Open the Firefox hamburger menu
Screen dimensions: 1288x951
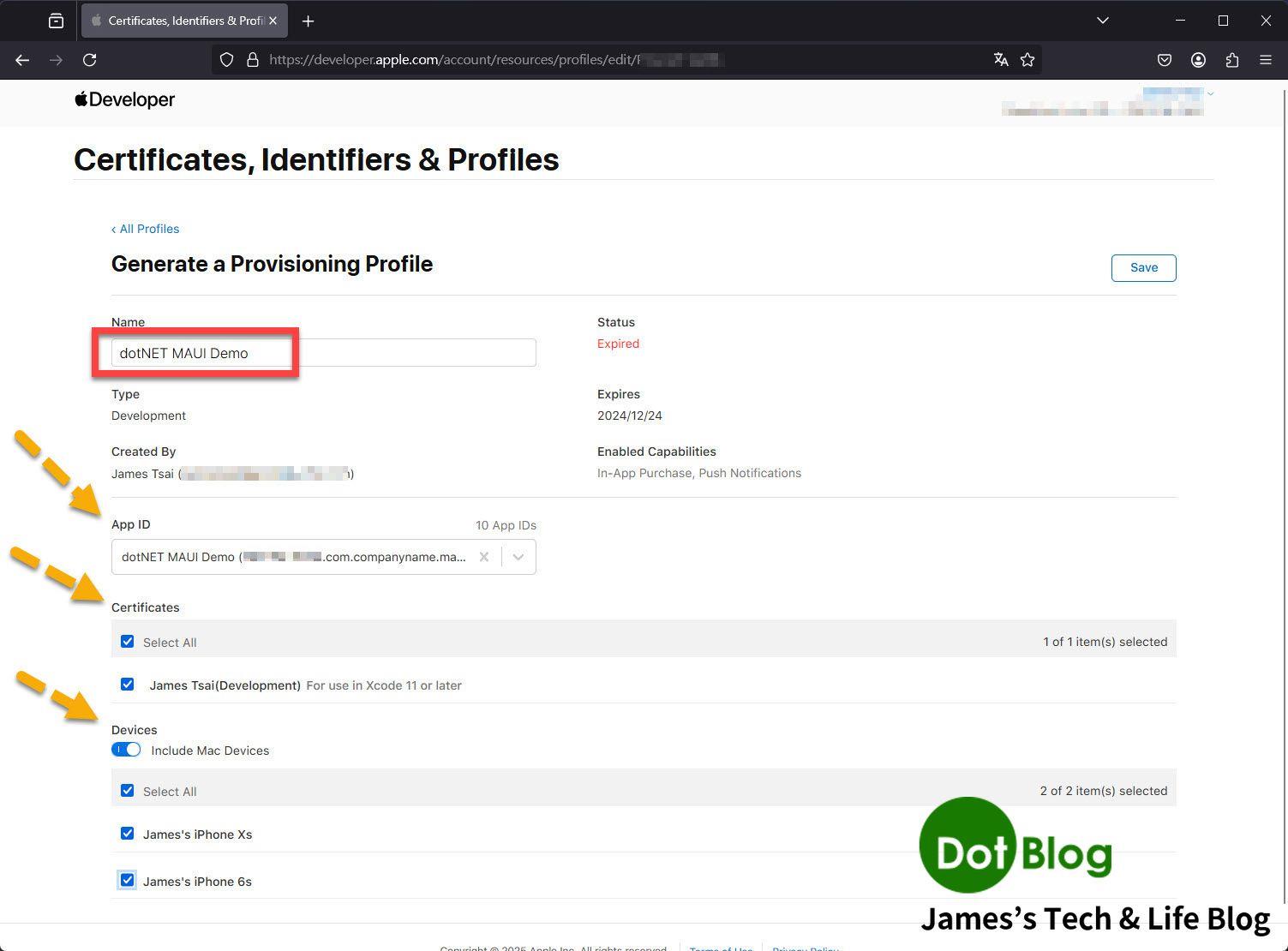tap(1266, 60)
